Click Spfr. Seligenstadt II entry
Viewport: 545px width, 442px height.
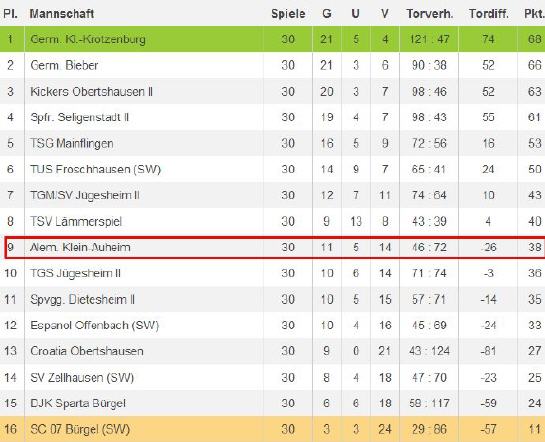[x=80, y=117]
